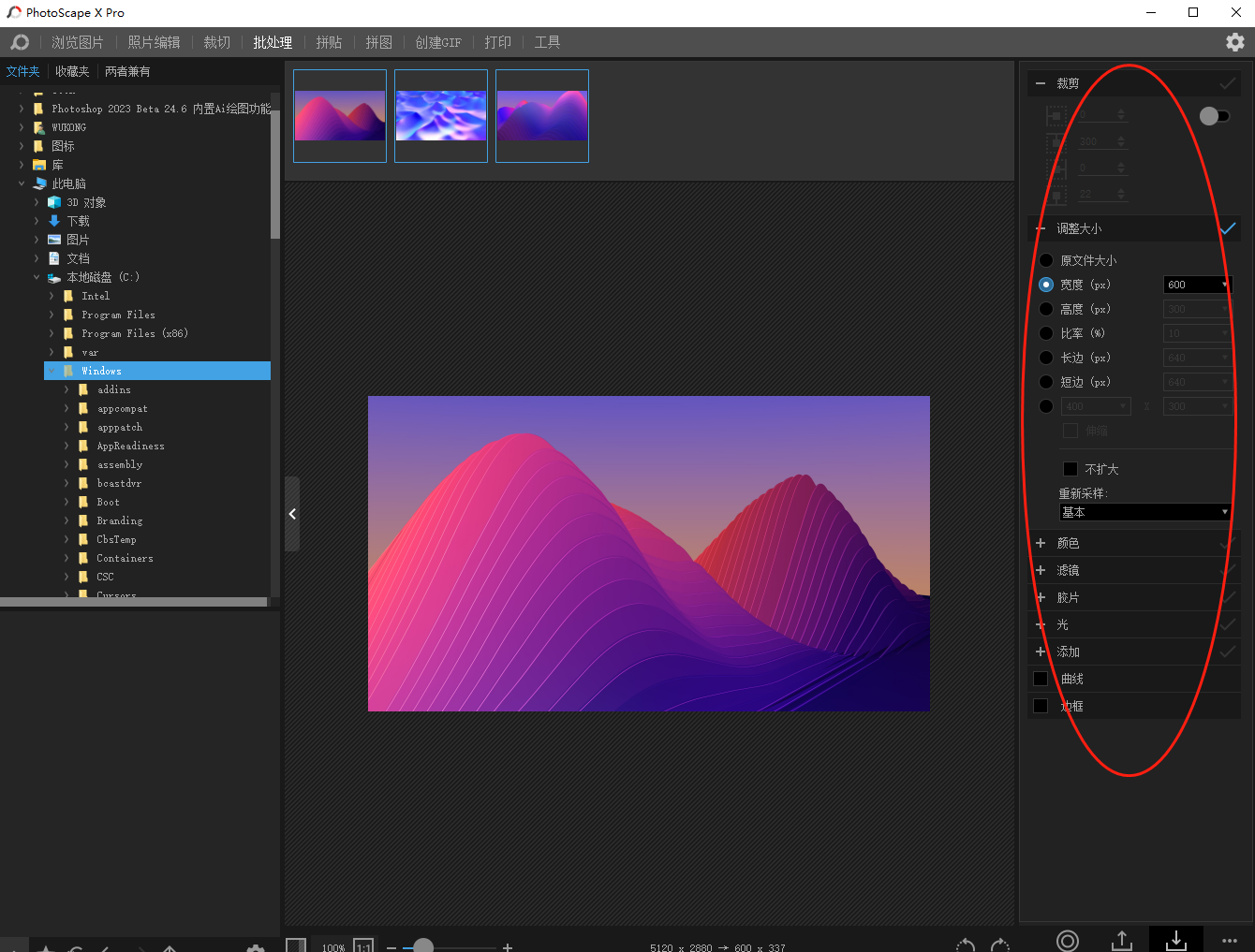Enable the 不扩大 checkbox
The width and height of the screenshot is (1255, 952).
(x=1070, y=469)
